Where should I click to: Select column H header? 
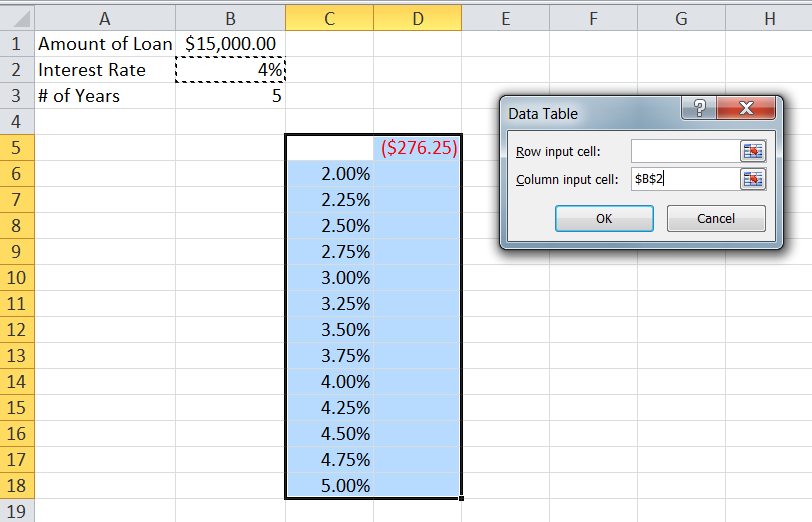pos(769,18)
